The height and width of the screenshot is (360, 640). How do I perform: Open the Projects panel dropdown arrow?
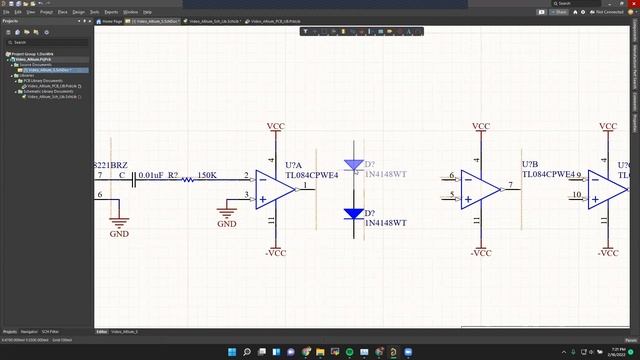(79, 21)
